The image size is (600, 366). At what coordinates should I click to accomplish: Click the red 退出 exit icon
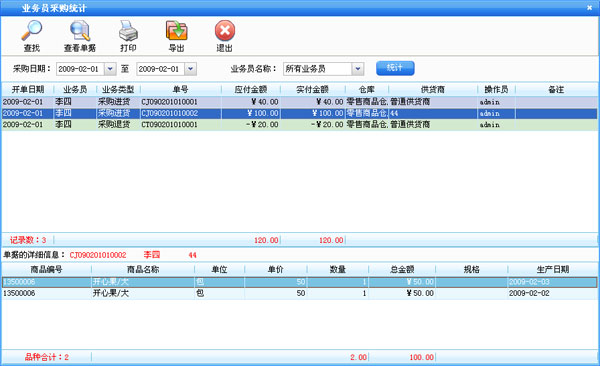(225, 31)
